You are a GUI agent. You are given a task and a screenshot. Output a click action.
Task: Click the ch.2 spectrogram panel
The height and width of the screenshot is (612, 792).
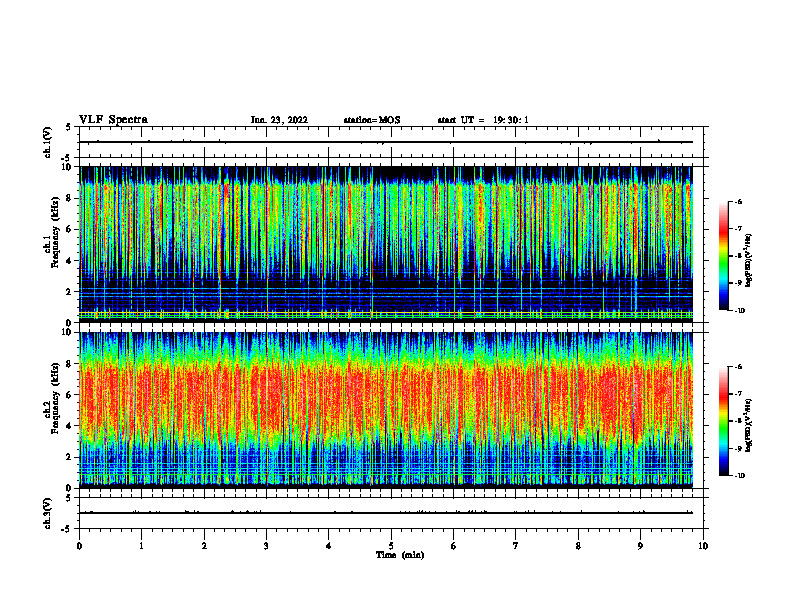(386, 410)
